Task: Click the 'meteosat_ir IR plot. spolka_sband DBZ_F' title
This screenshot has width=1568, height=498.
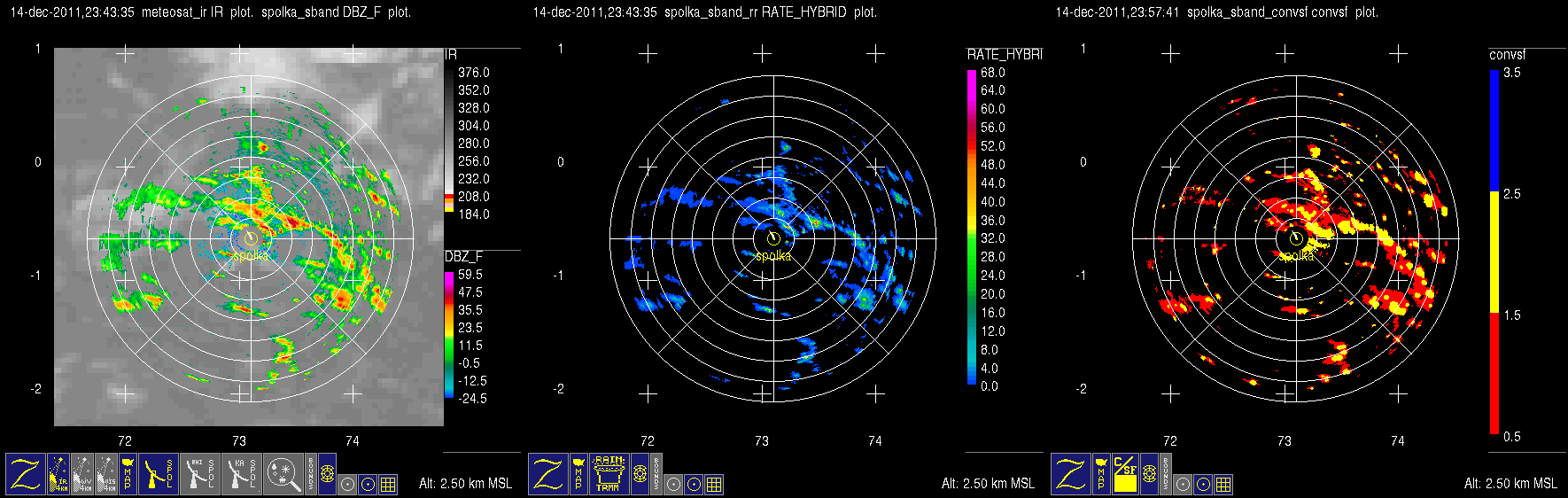Action: point(276,12)
